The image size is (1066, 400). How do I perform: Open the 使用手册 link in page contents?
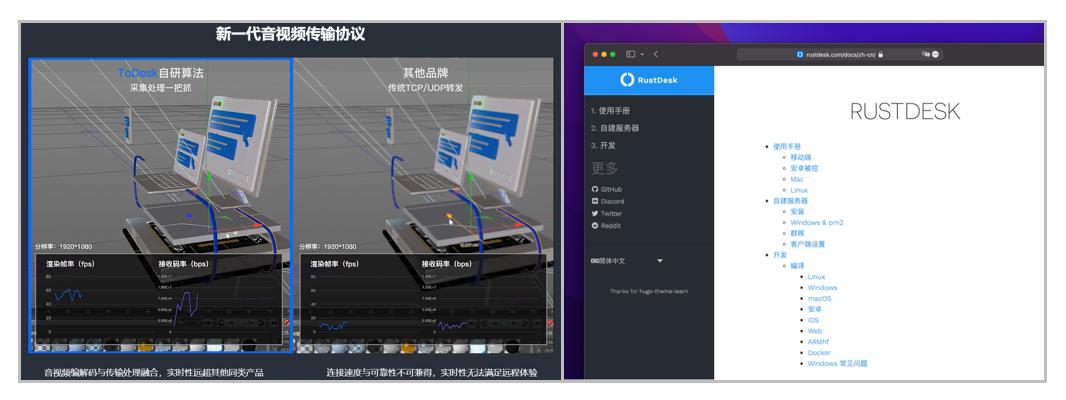click(787, 146)
